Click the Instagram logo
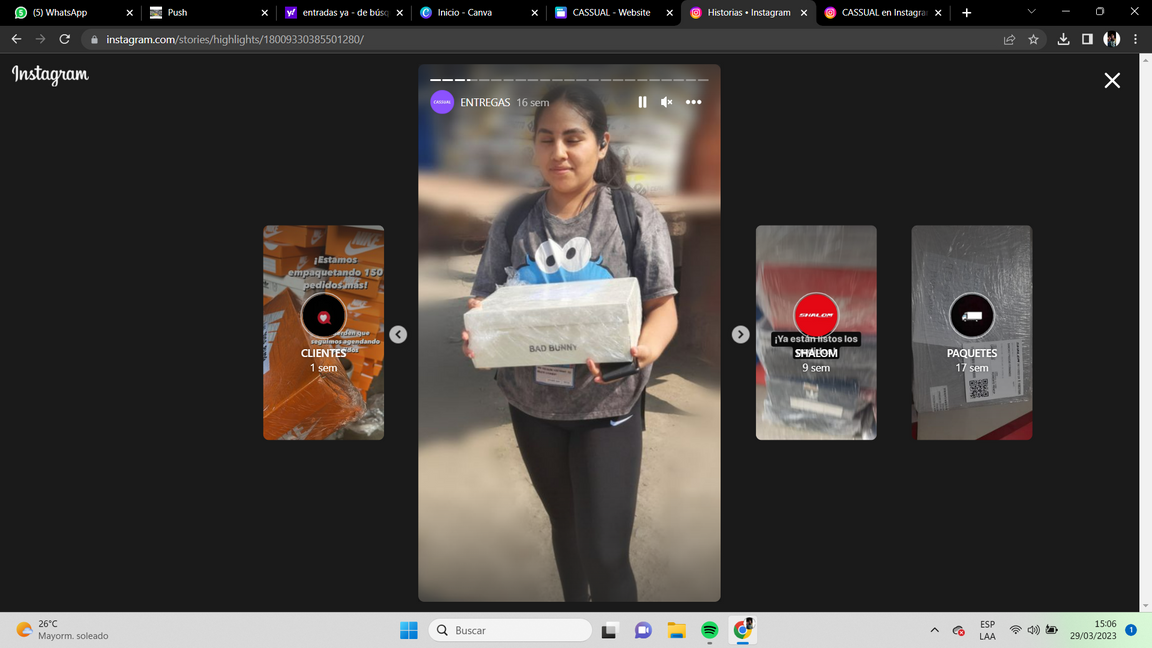Viewport: 1152px width, 648px height. pyautogui.click(x=50, y=75)
